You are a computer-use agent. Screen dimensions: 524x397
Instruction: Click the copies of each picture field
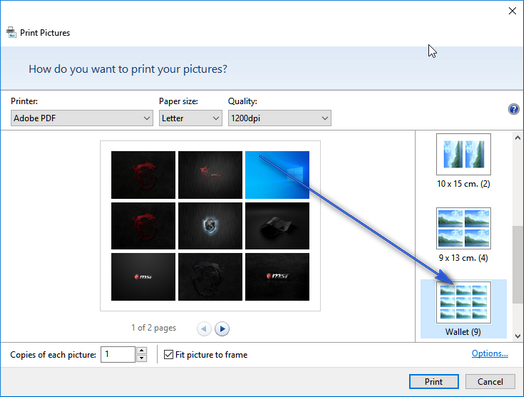click(x=118, y=354)
